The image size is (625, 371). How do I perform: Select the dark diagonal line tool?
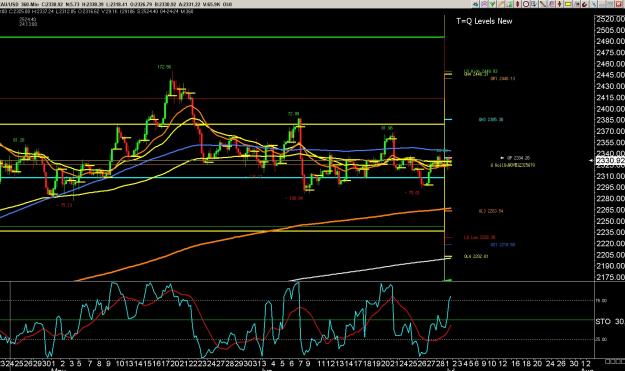(542, 4)
